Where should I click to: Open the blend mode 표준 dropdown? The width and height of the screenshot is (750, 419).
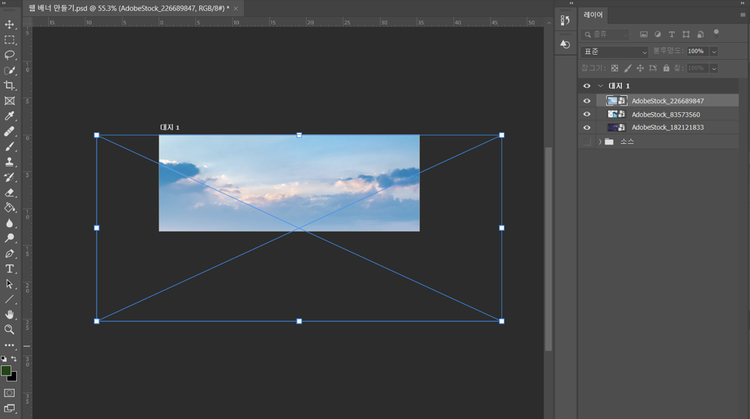click(x=614, y=52)
